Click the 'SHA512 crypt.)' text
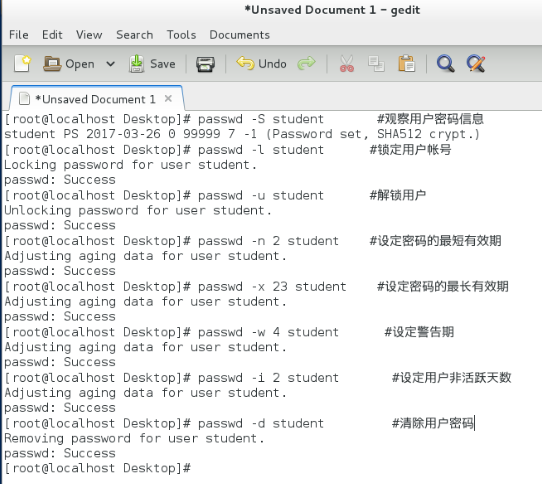The image size is (542, 484). tap(428, 134)
